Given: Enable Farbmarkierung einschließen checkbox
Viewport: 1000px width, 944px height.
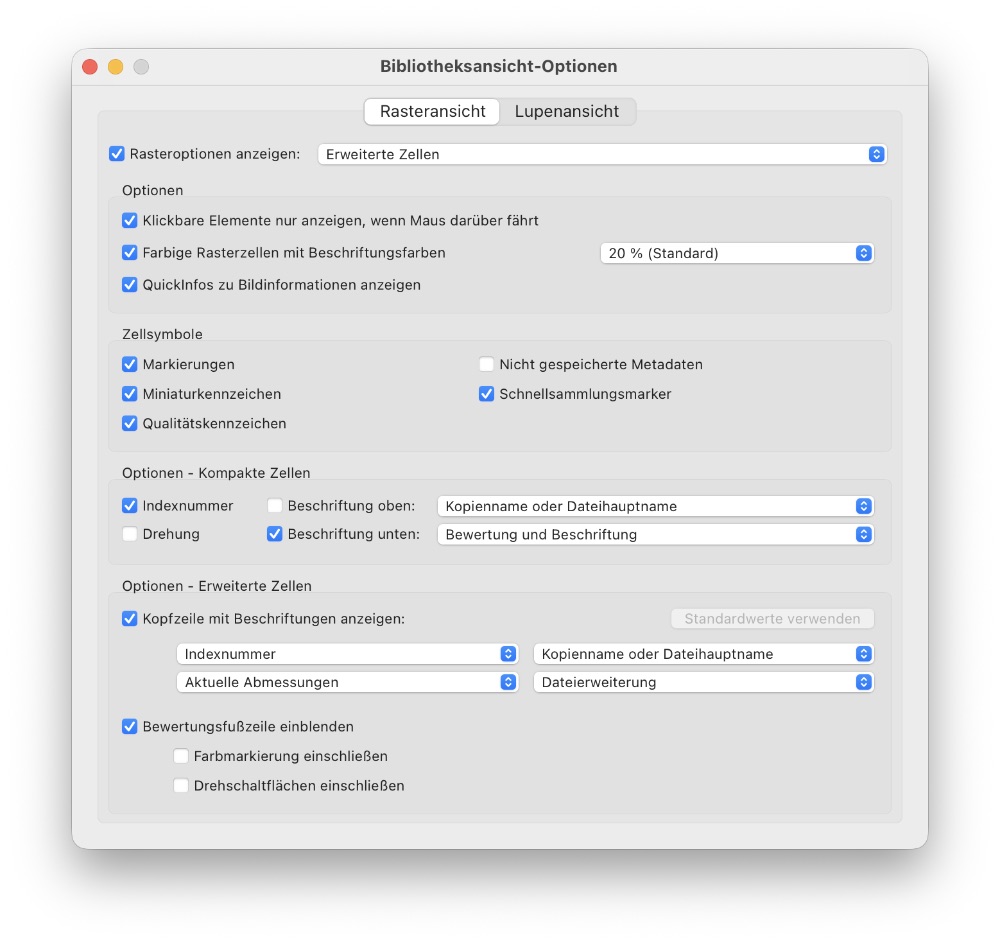Looking at the screenshot, I should click(181, 756).
